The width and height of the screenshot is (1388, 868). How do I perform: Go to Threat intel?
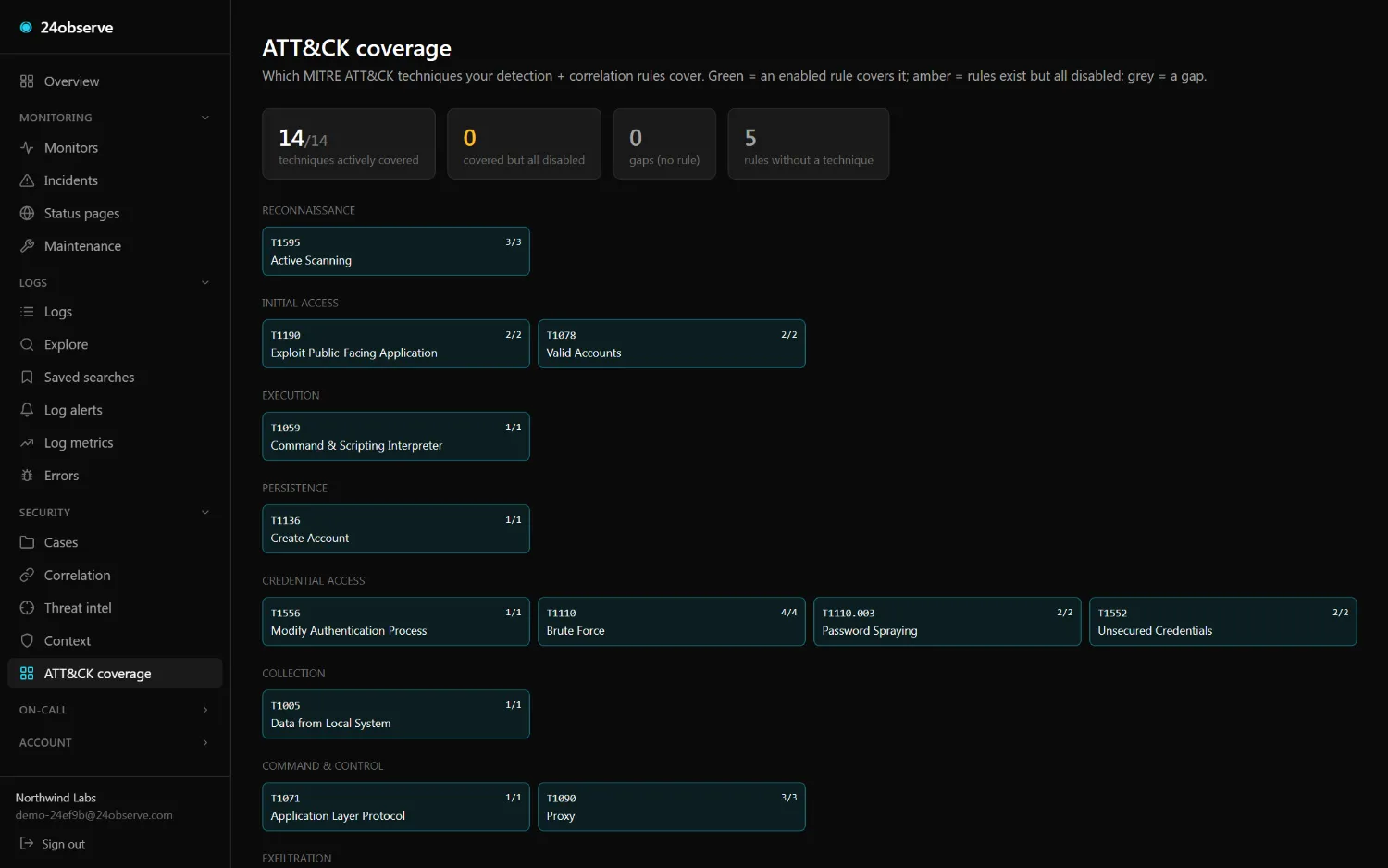[115, 608]
